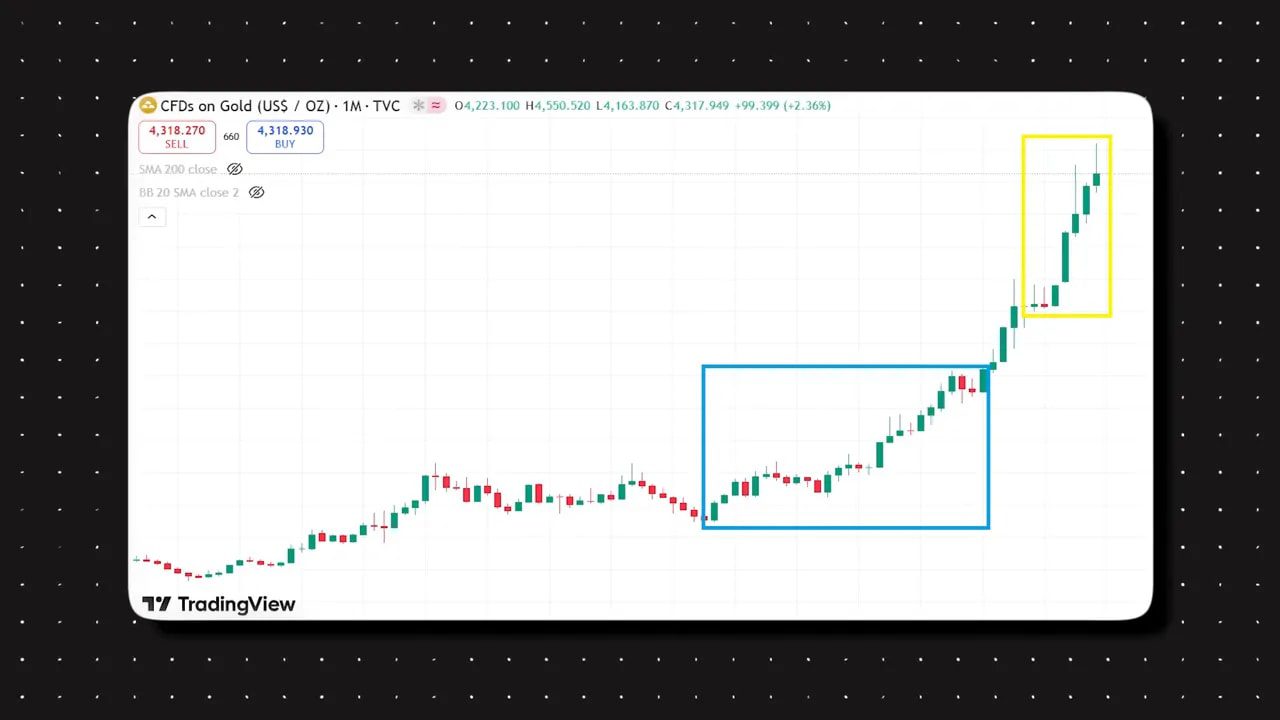Click the upward chevron icon below the indicators

click(x=152, y=216)
